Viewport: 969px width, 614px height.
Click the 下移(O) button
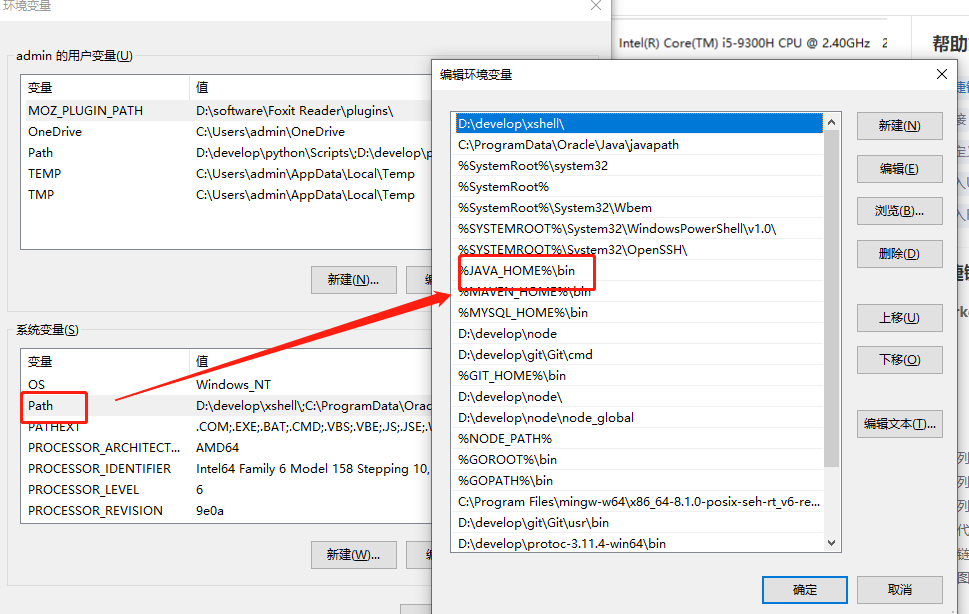coord(899,360)
